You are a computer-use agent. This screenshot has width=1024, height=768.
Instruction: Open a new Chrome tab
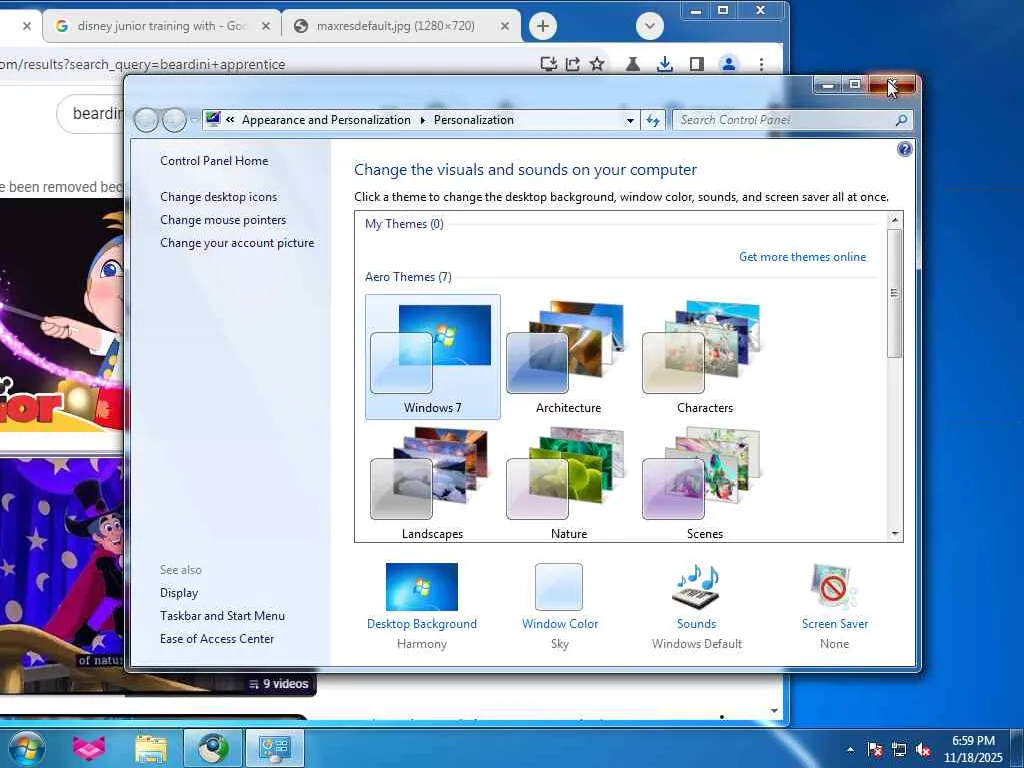click(x=543, y=26)
